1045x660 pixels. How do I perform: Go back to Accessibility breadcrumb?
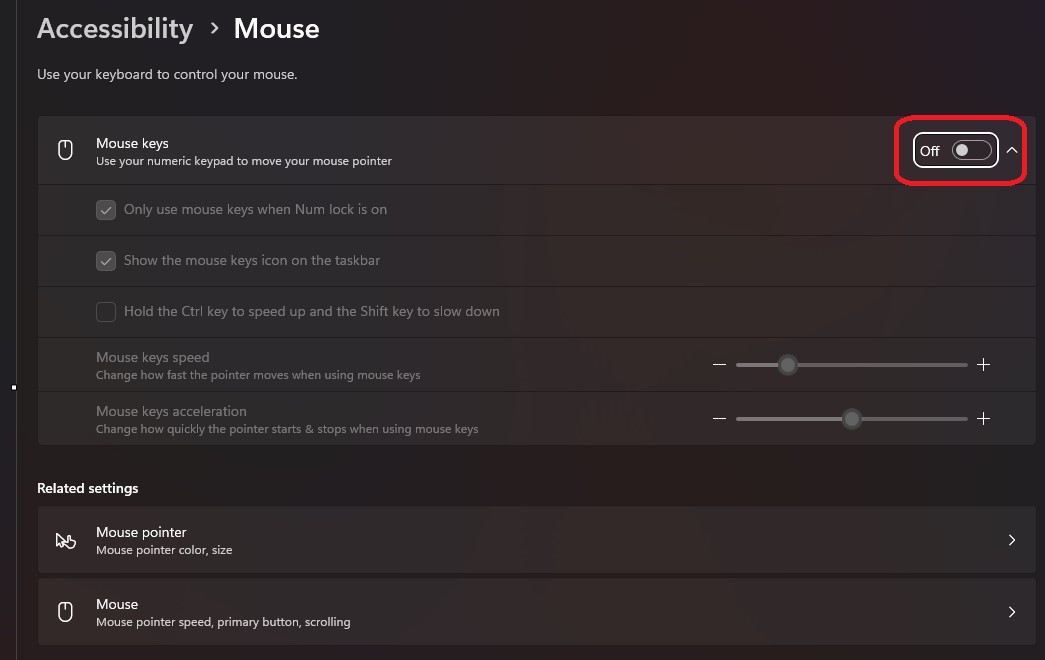point(115,29)
